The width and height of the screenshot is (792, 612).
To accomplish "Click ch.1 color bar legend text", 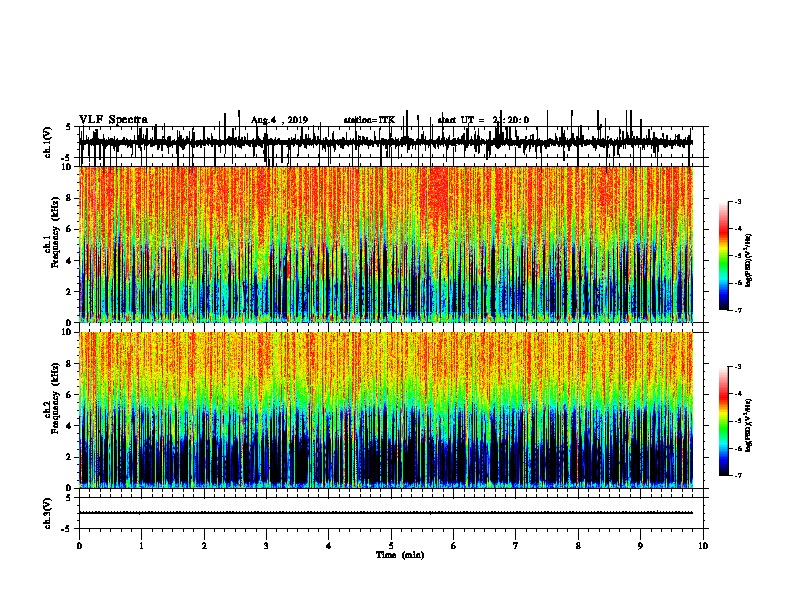I will pyautogui.click(x=748, y=260).
